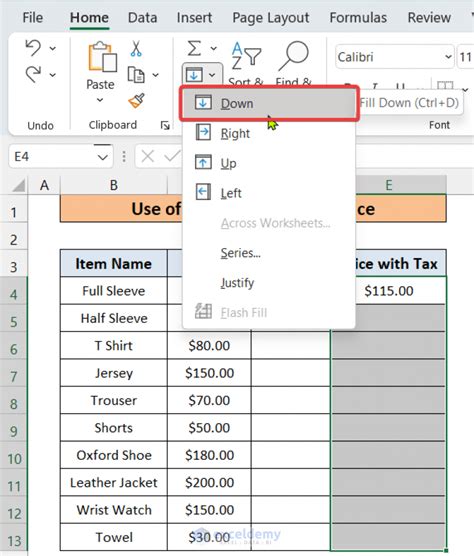Click the AutoSum sigma icon
The width and height of the screenshot is (474, 556).
[x=194, y=48]
